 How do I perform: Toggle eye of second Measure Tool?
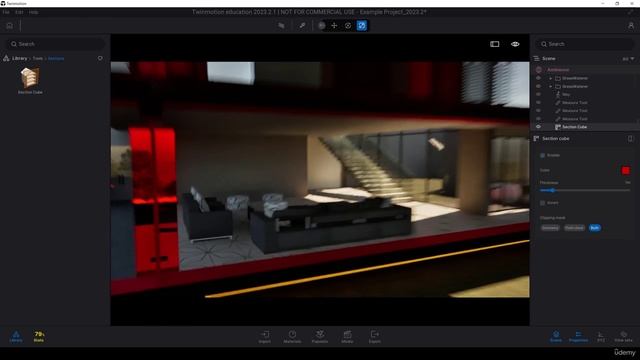(x=538, y=111)
